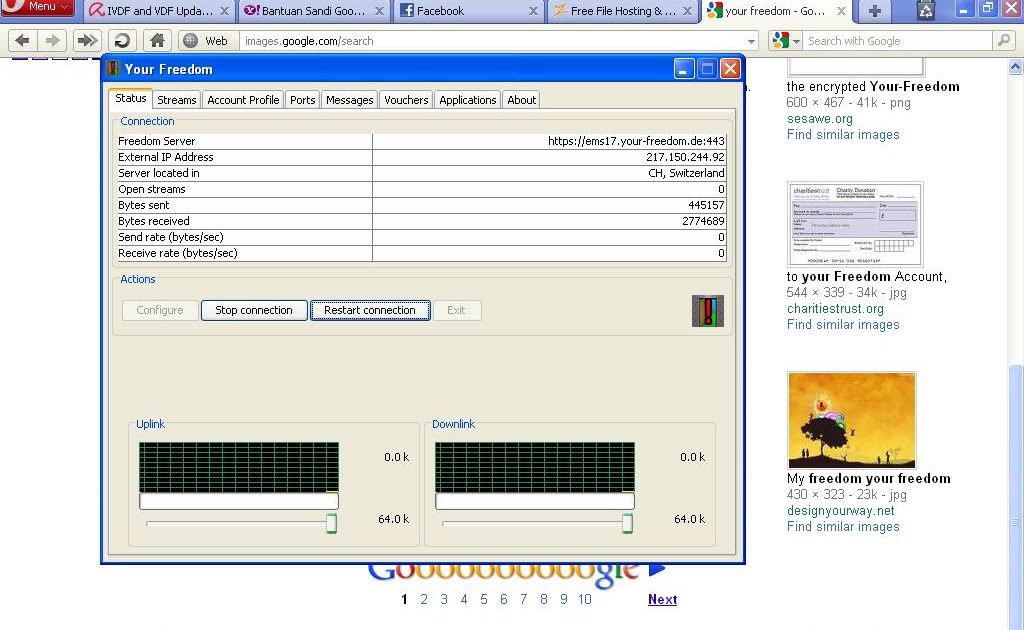Click the CH, Switzerland server location
The image size is (1024, 630).
coord(686,173)
